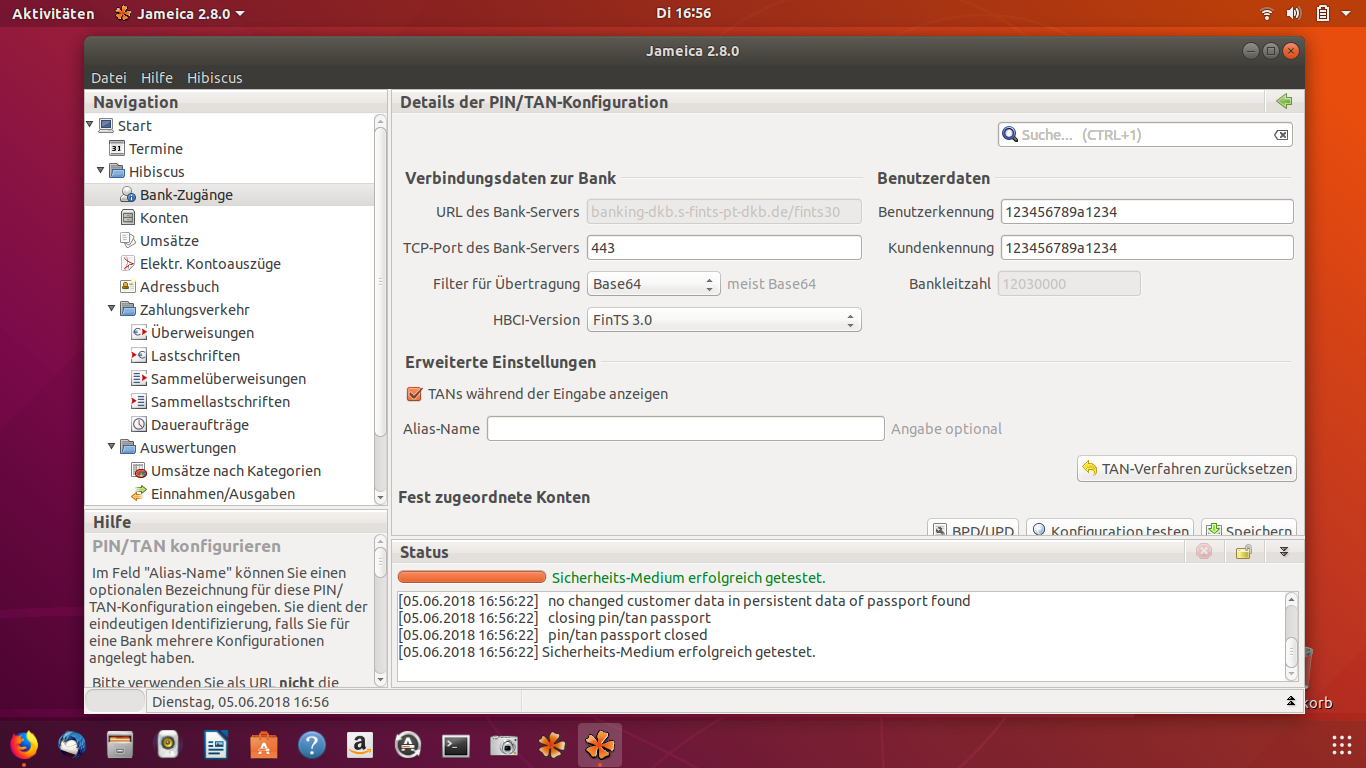Viewport: 1366px width, 768px height.
Task: Open Thunderbird from the dock
Action: coord(72,745)
